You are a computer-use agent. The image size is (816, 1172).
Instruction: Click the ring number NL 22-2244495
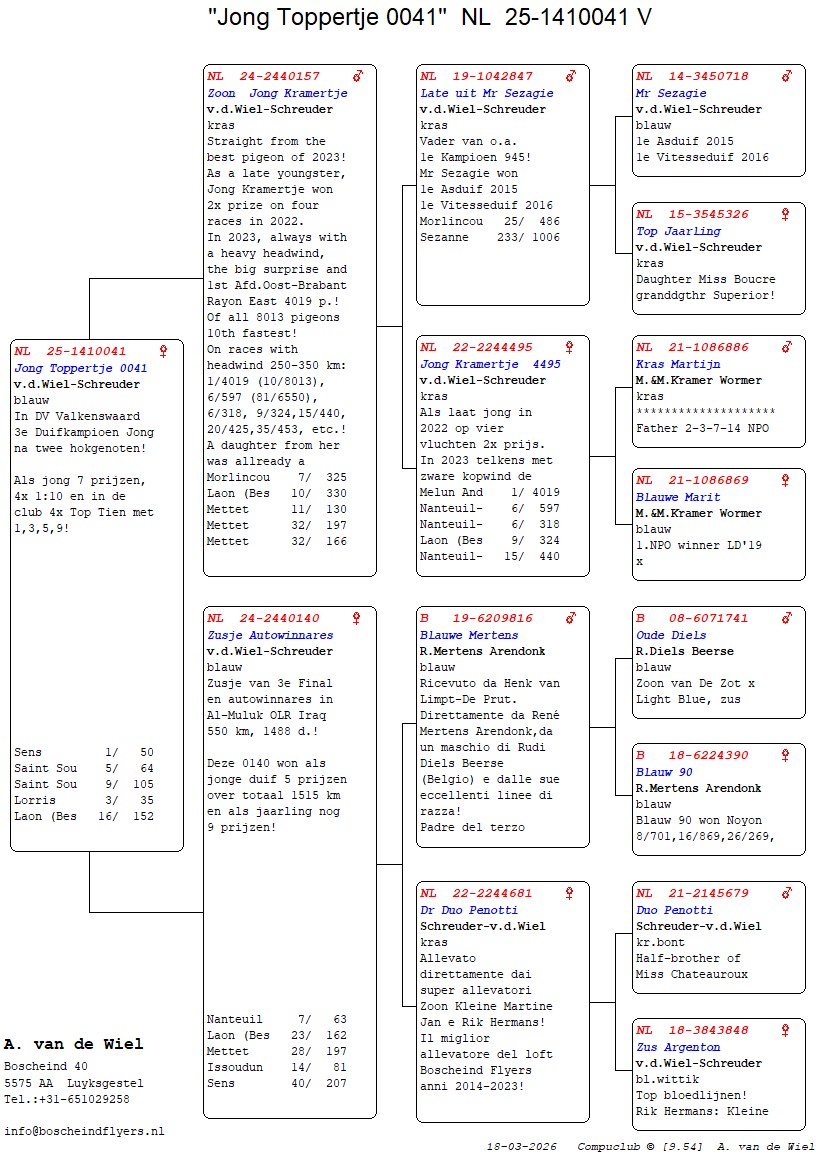[476, 347]
